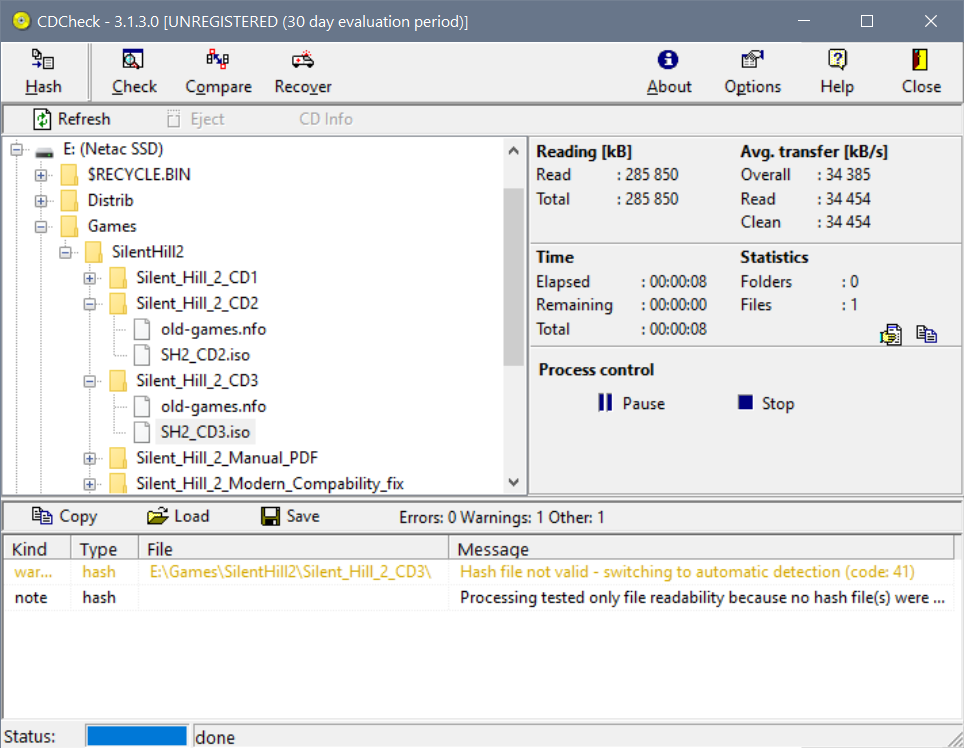Expand the $RECYCLE.BIN folder node
This screenshot has height=748, width=964.
[x=41, y=175]
